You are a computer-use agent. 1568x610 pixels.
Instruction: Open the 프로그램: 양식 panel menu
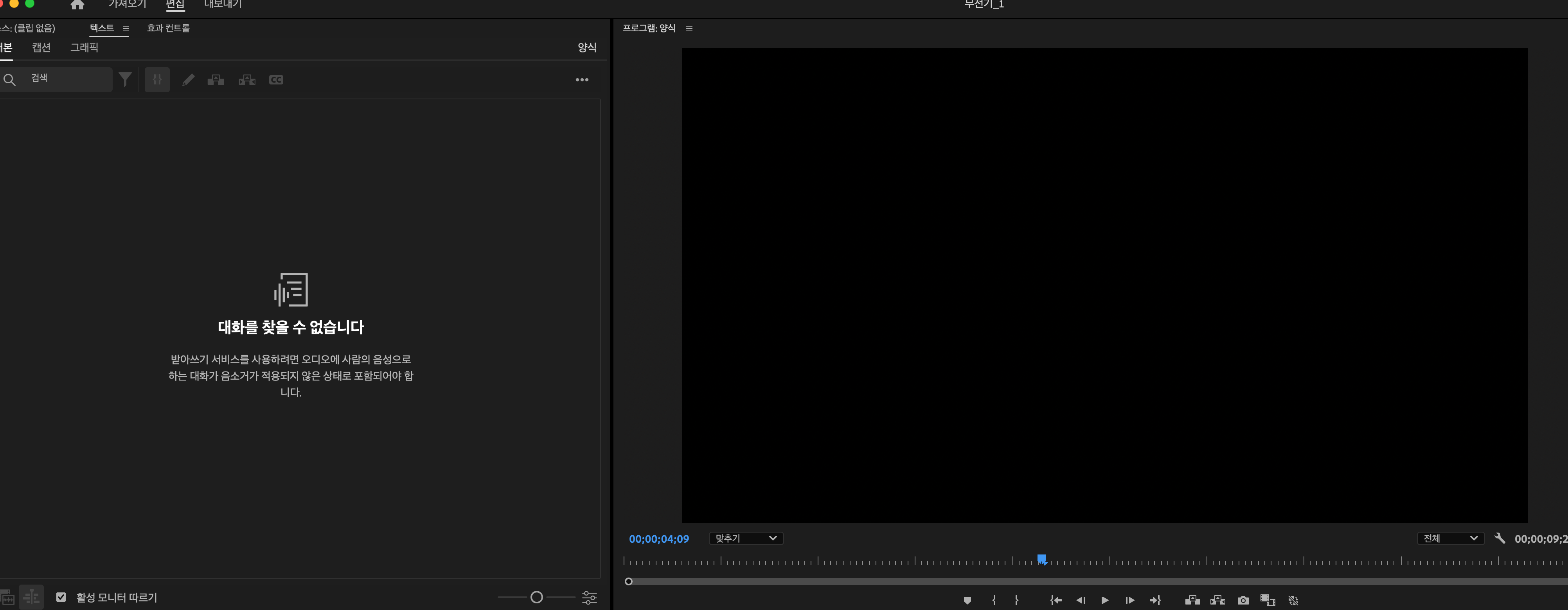[689, 29]
